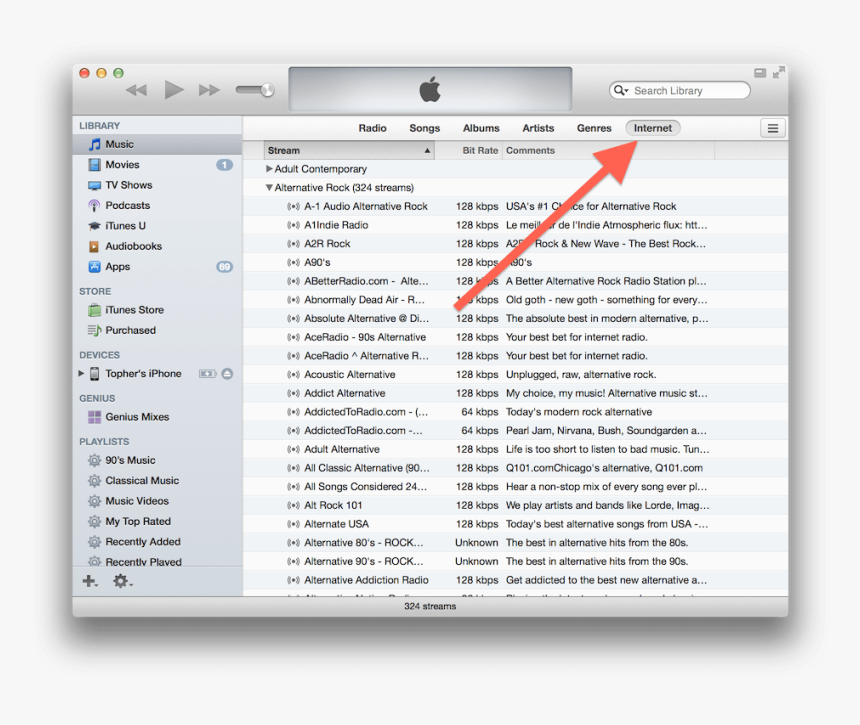The image size is (860, 725).
Task: Open Genius Mixes
Action: [x=157, y=417]
